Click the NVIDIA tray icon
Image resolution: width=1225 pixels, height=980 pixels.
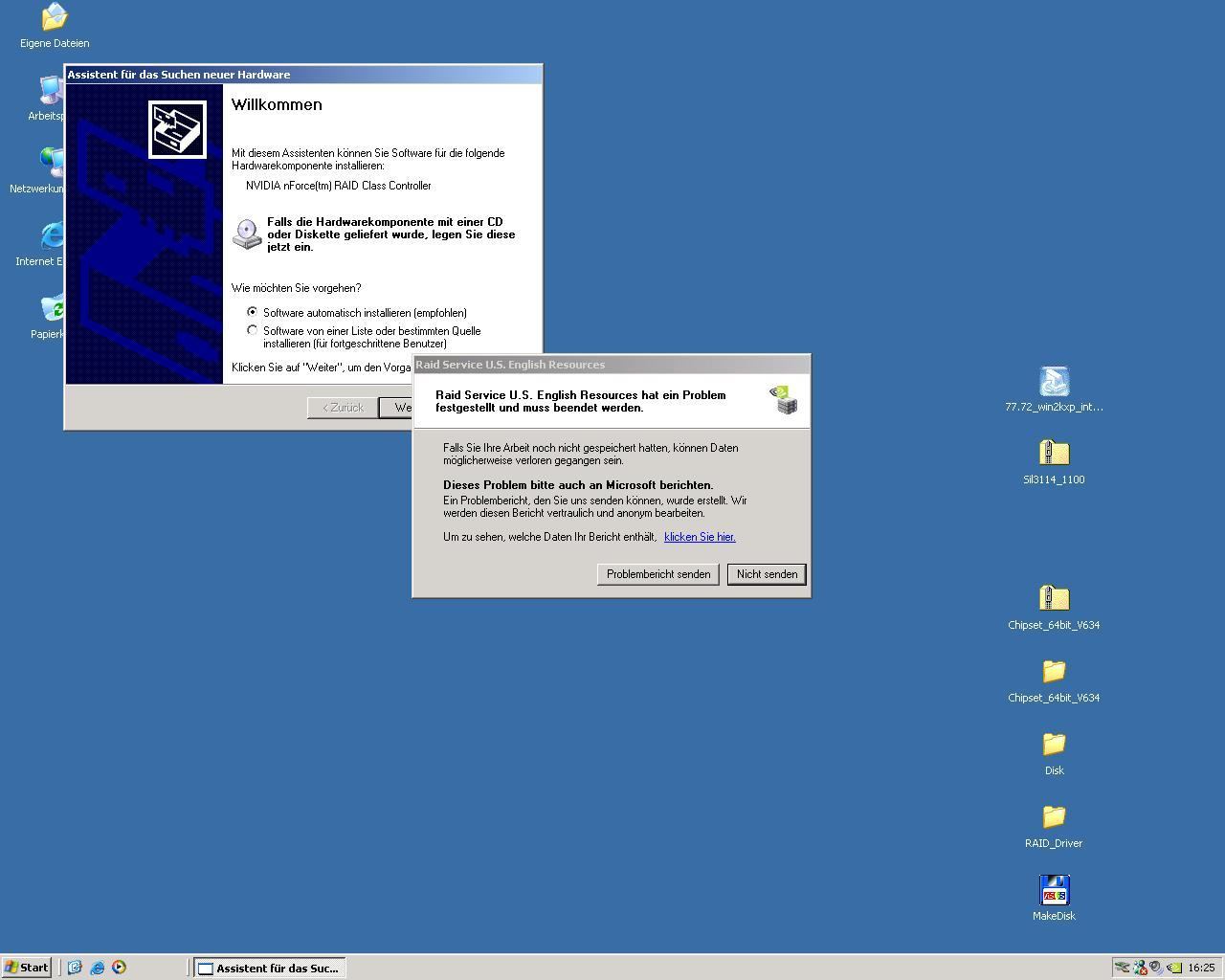tap(1174, 968)
